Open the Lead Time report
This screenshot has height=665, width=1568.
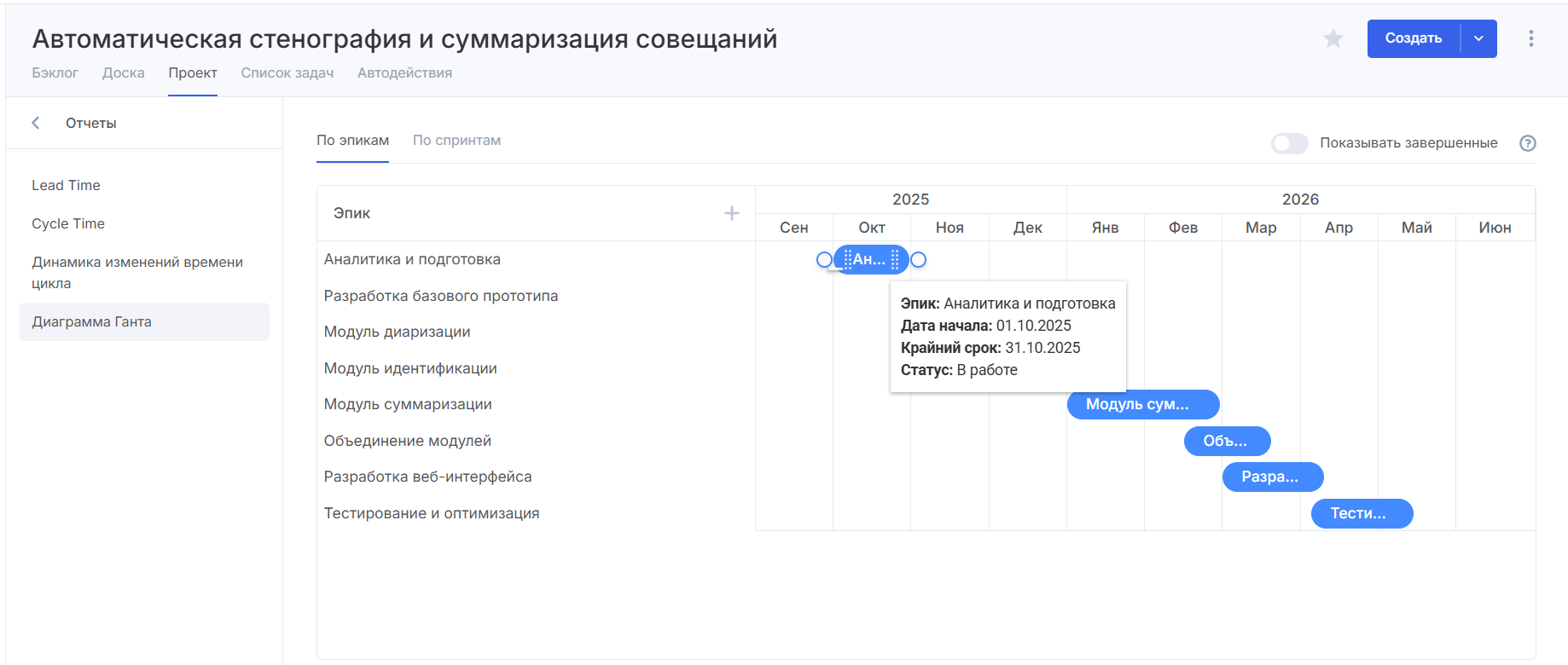point(66,185)
